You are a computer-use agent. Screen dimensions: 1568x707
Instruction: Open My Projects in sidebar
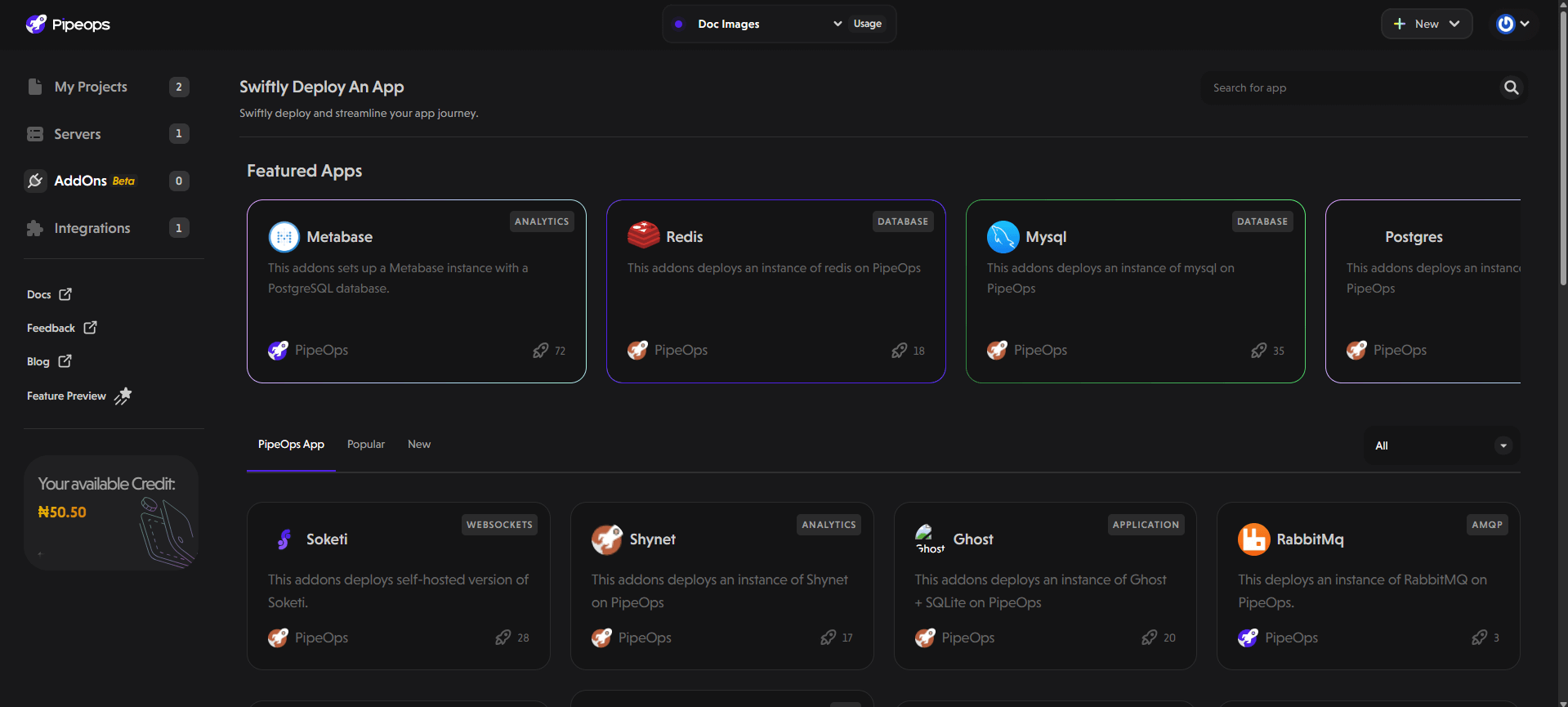tap(108, 87)
